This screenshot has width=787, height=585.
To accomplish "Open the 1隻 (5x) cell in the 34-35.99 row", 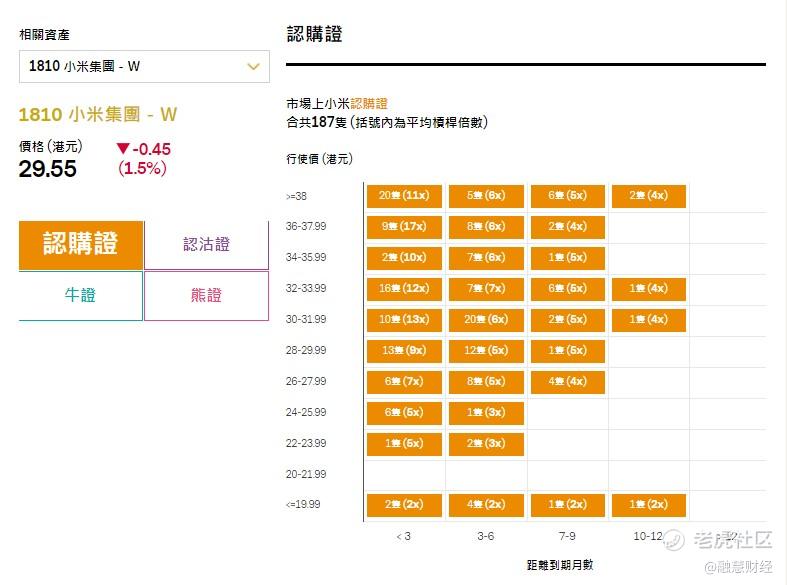I will pos(568,258).
